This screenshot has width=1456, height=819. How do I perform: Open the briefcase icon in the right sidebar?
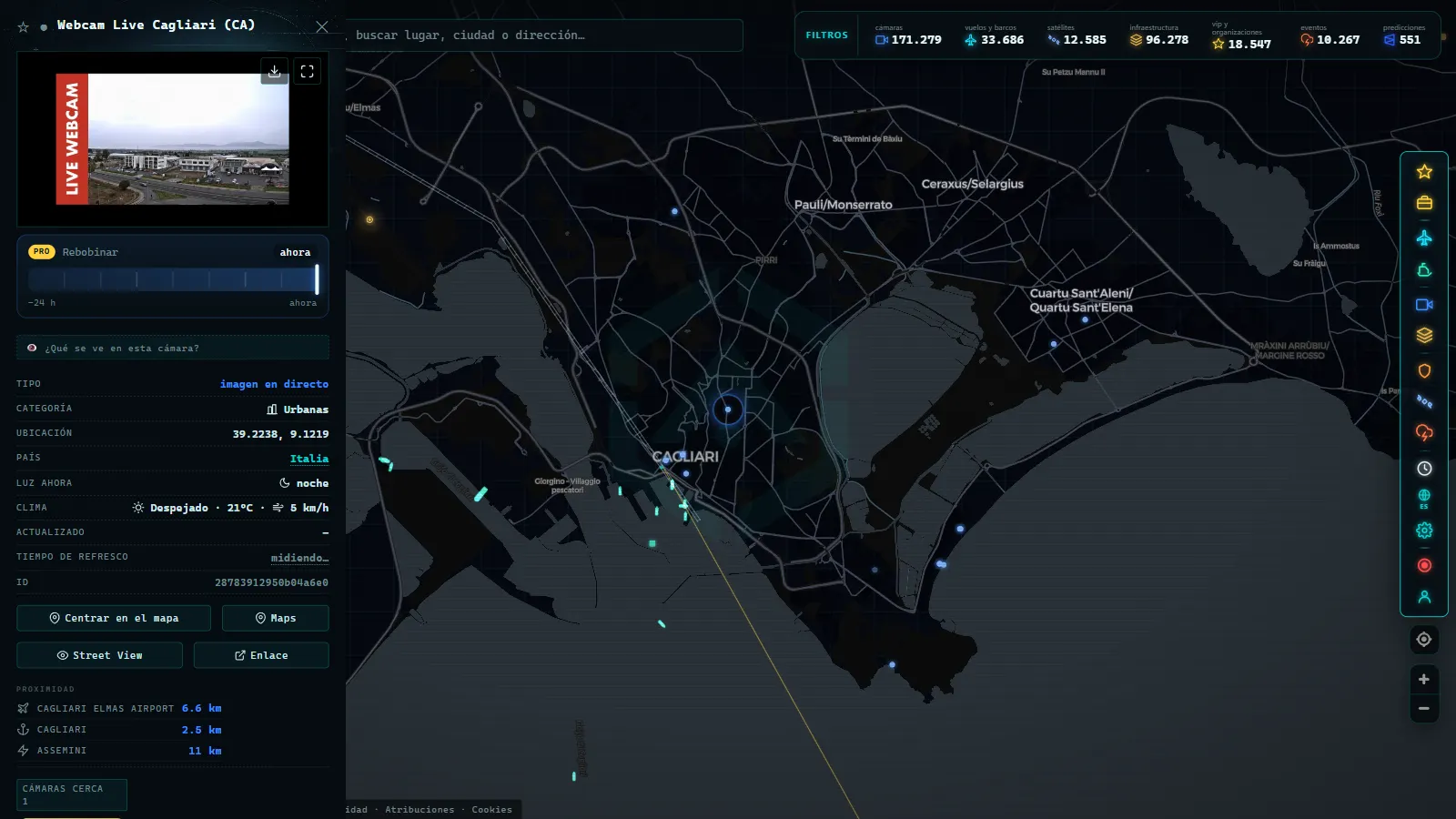(1424, 203)
